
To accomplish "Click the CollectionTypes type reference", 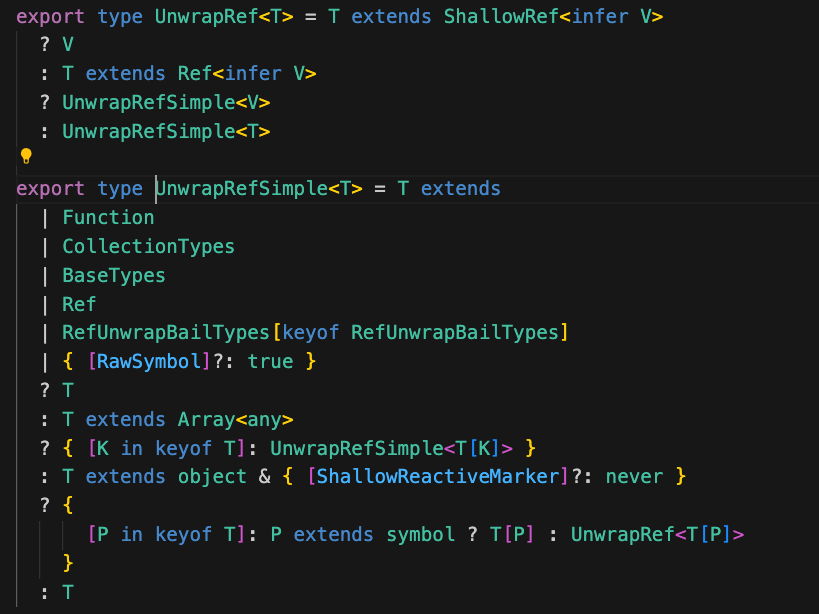I will click(148, 246).
